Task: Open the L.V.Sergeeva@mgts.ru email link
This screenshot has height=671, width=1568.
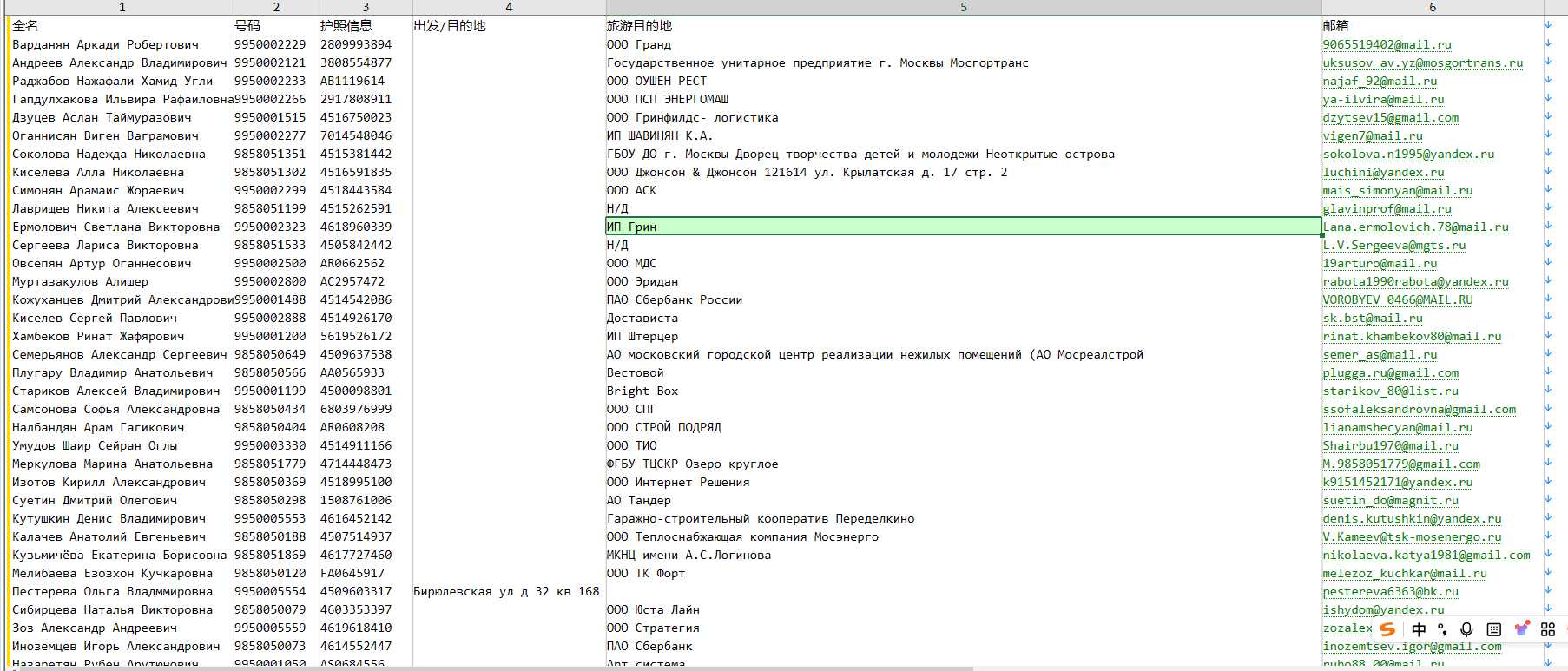Action: pos(1393,245)
